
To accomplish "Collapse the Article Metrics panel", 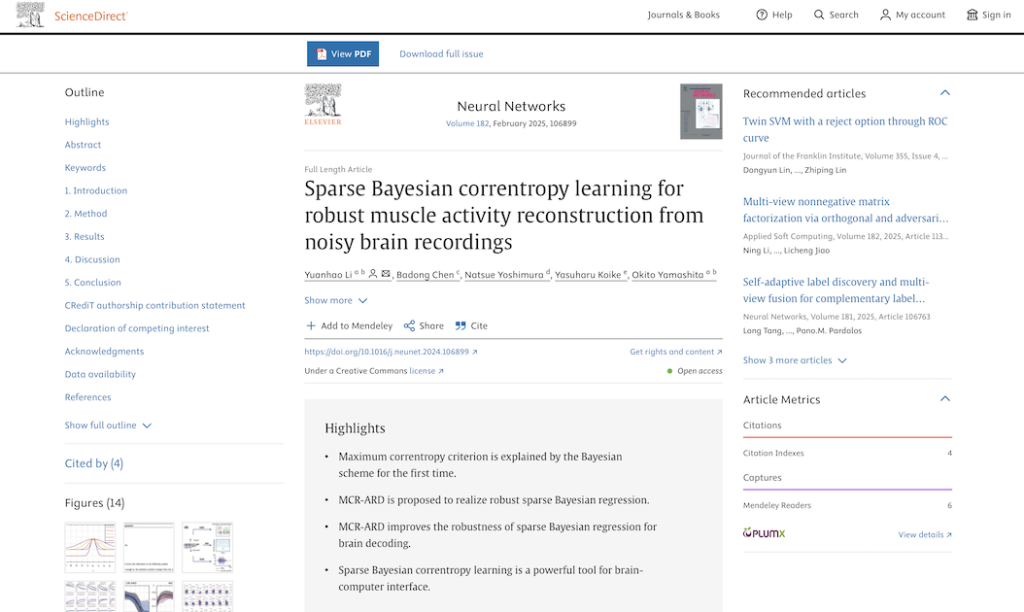I will pos(945,399).
